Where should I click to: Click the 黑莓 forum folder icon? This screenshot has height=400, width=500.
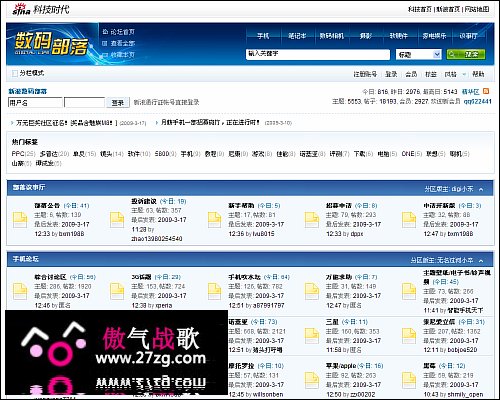pos(409,380)
